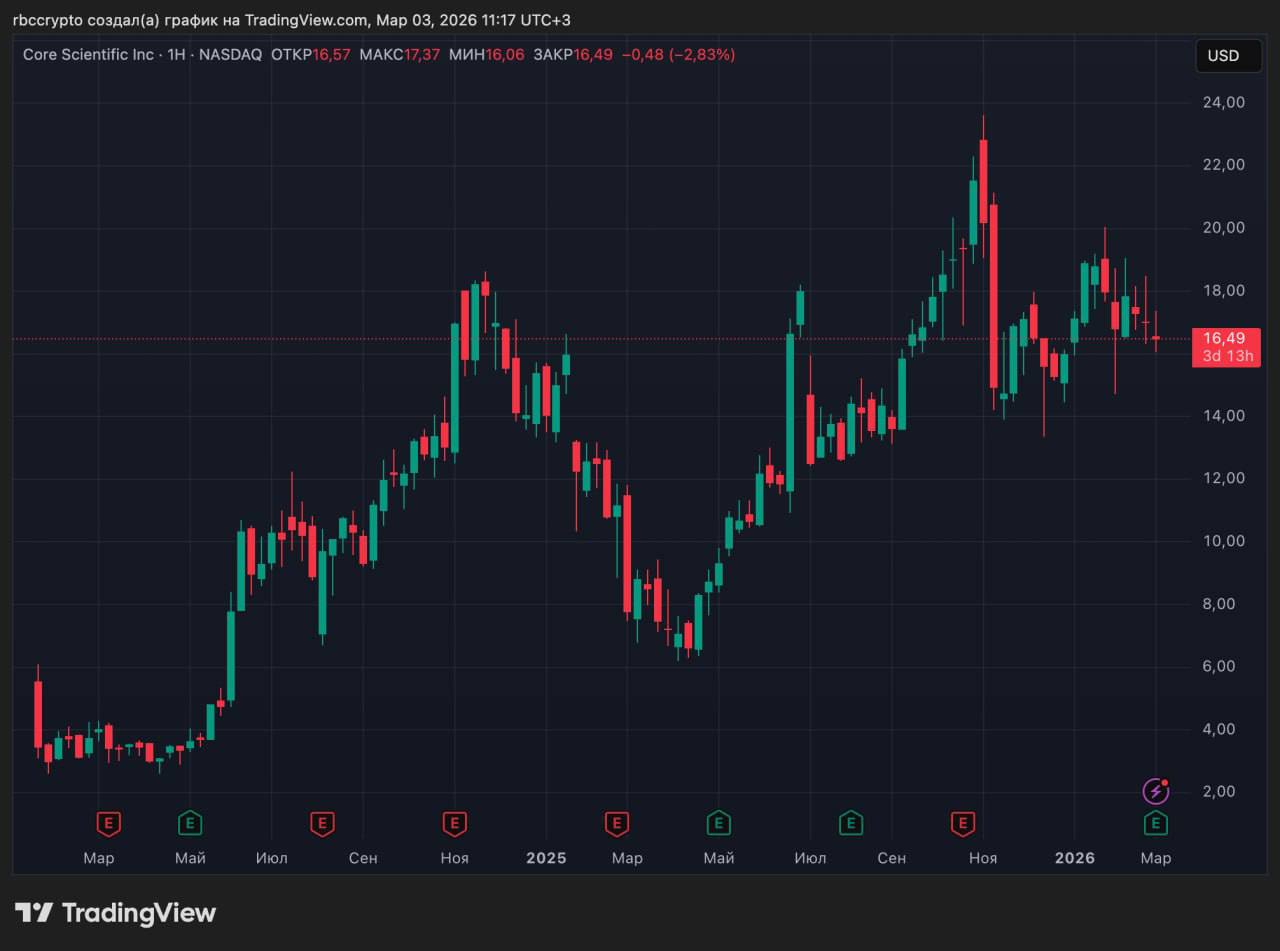1280x951 pixels.
Task: Click the Core Scientific Inc symbol title
Action: (x=89, y=55)
